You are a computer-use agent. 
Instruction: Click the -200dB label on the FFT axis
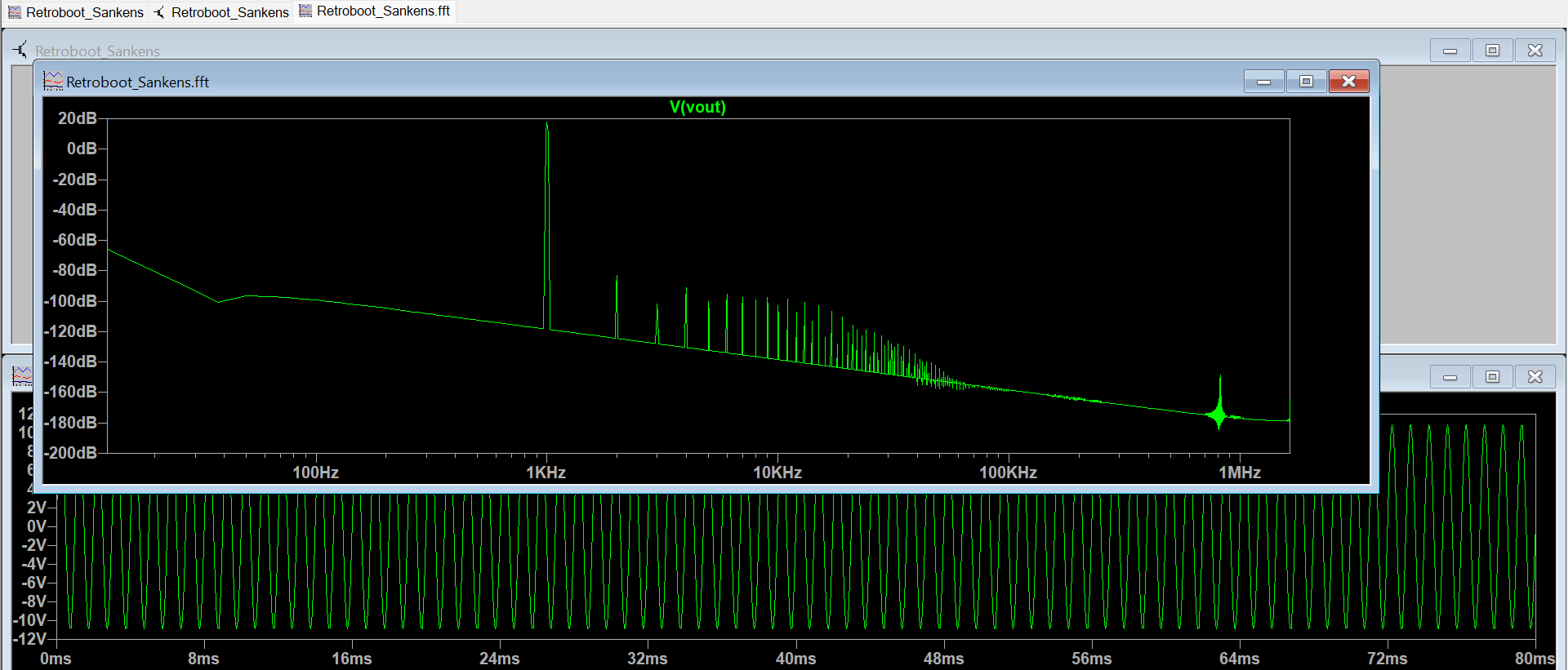click(x=71, y=453)
